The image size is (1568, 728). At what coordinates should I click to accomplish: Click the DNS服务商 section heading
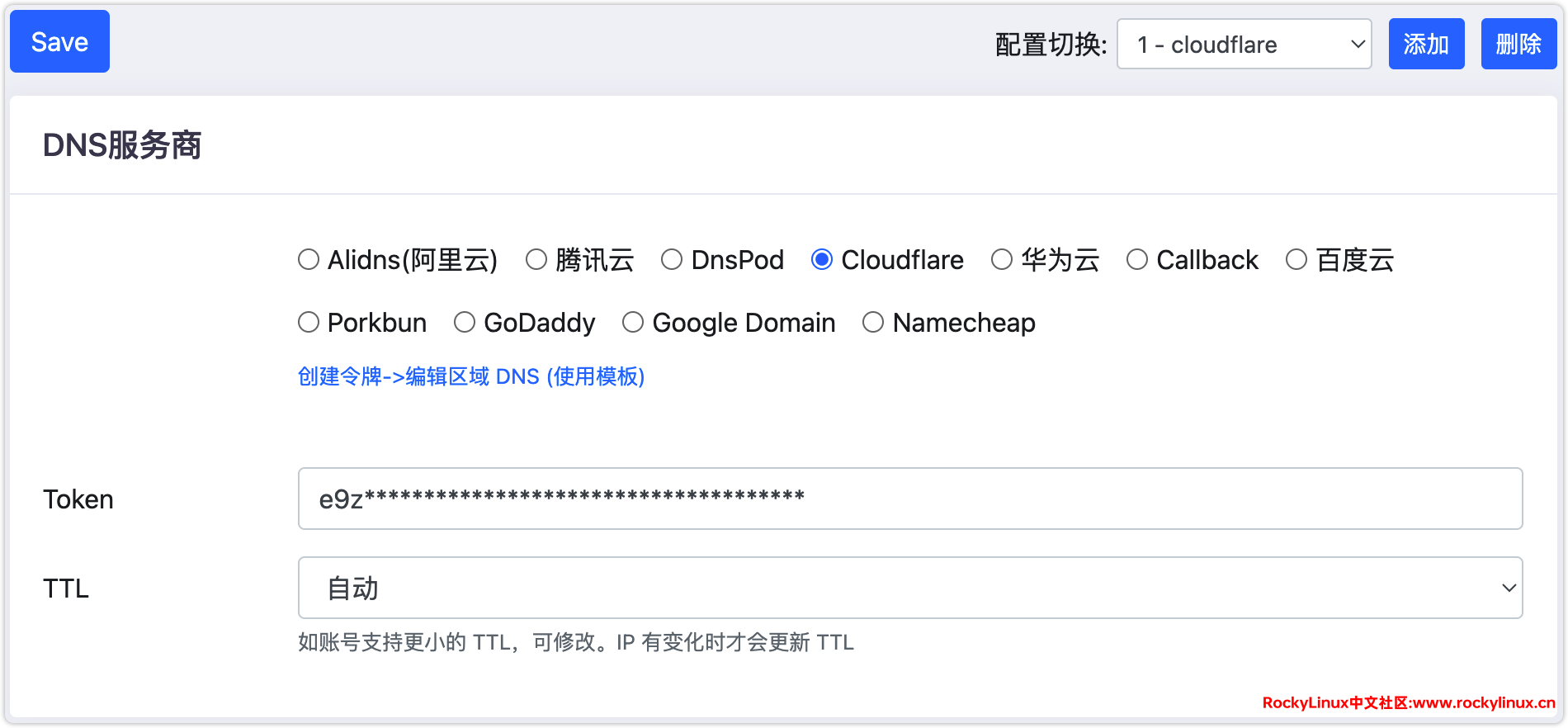click(x=122, y=146)
